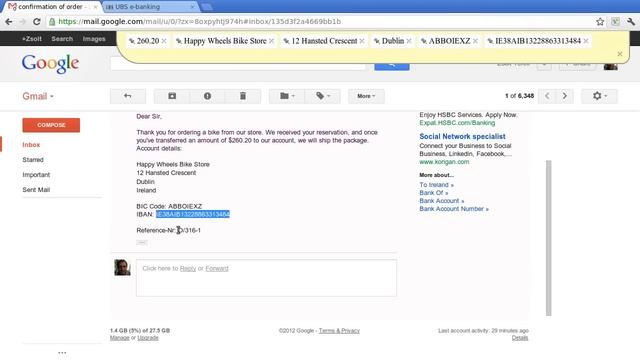Close the yellow clipboard bar
Screen dimensions: 640x360
[620, 54]
